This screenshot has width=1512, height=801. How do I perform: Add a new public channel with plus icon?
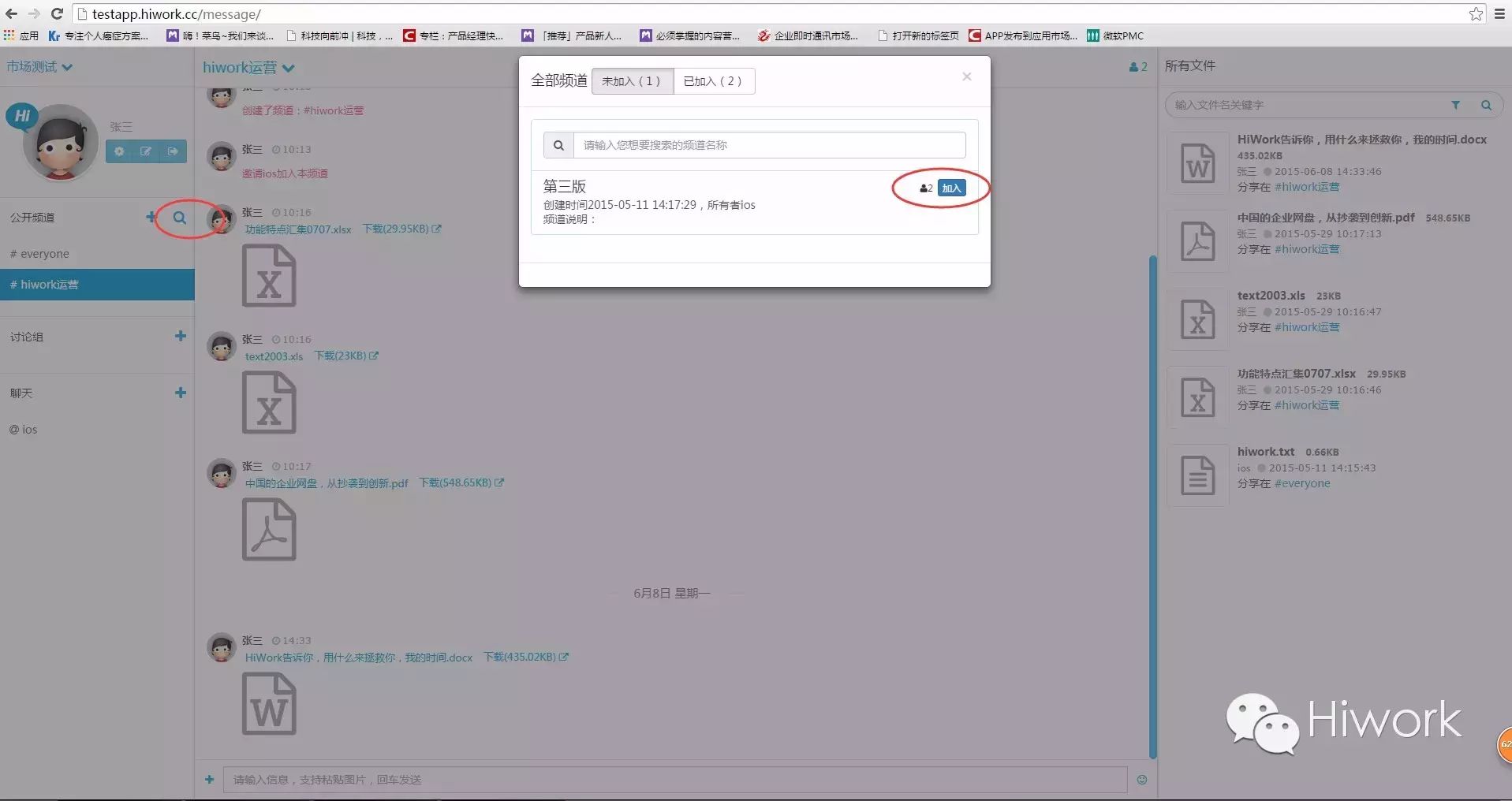click(151, 217)
